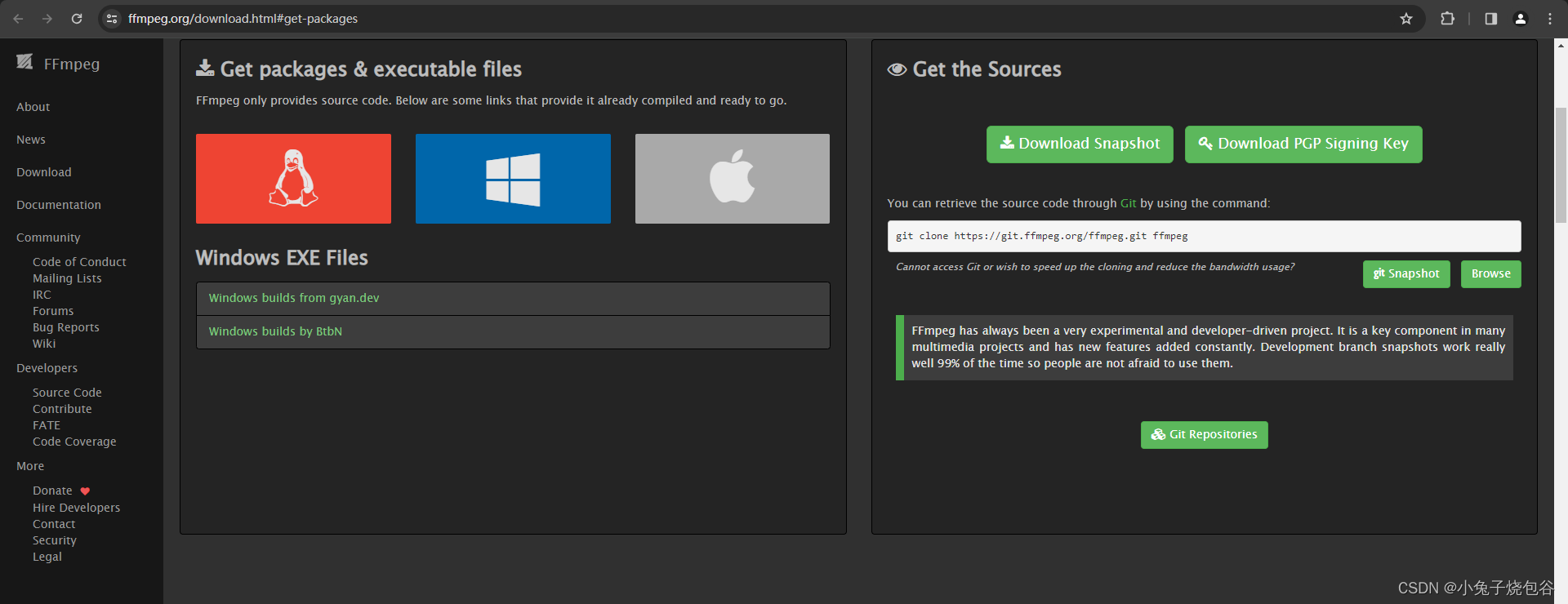Screen dimensions: 1568x604
Task: Click 'Windows EXE Files' heading
Action: 282,258
